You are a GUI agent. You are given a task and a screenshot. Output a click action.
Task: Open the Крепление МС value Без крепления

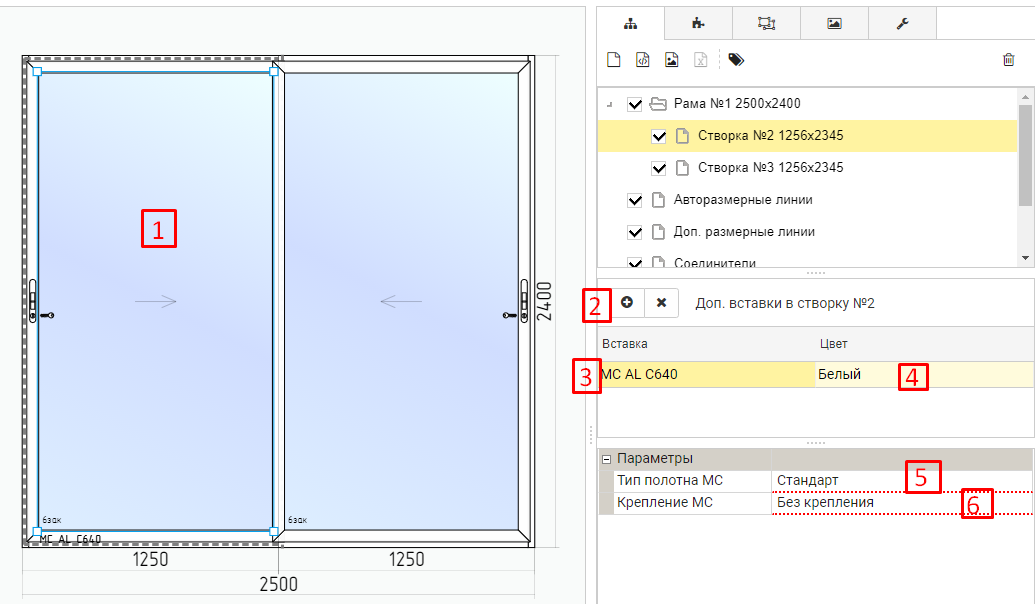pyautogui.click(x=902, y=502)
